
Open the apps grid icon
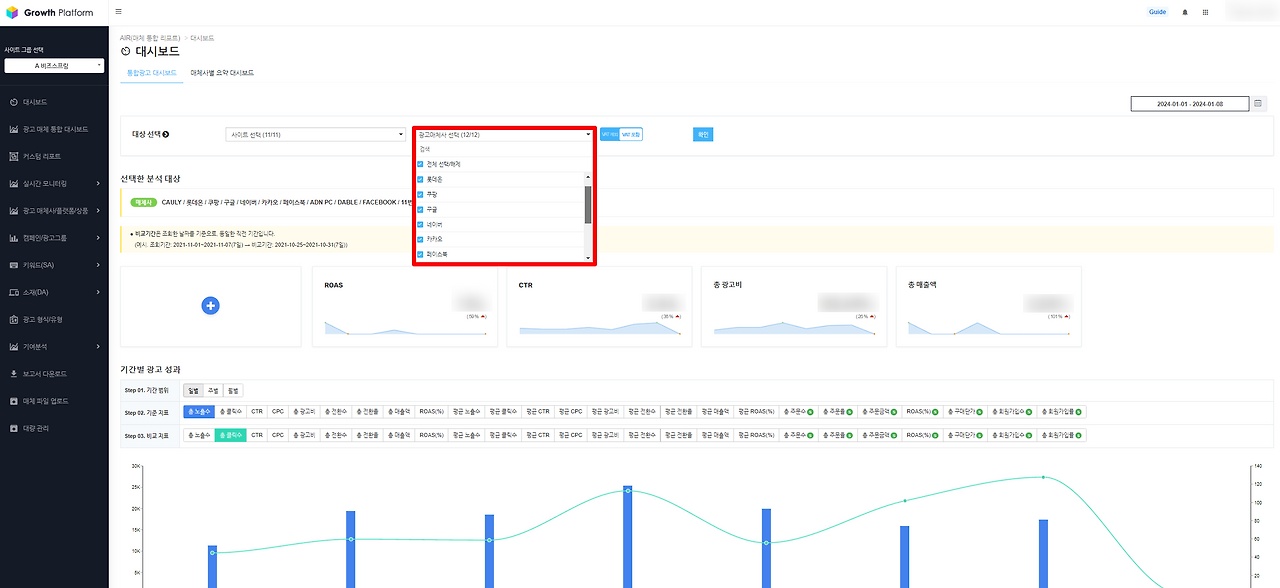[1205, 12]
